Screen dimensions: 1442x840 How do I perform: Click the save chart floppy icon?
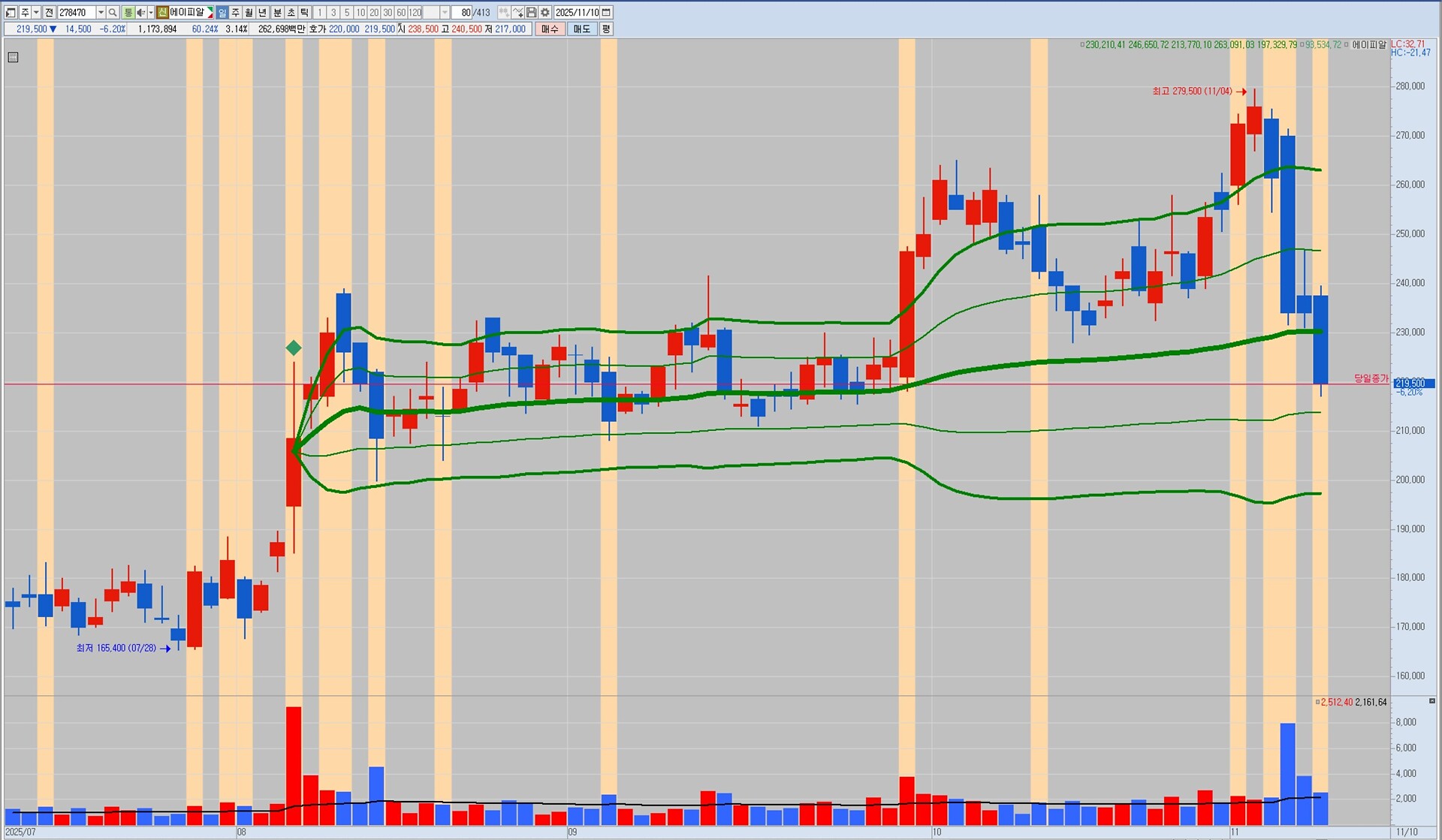[531, 13]
